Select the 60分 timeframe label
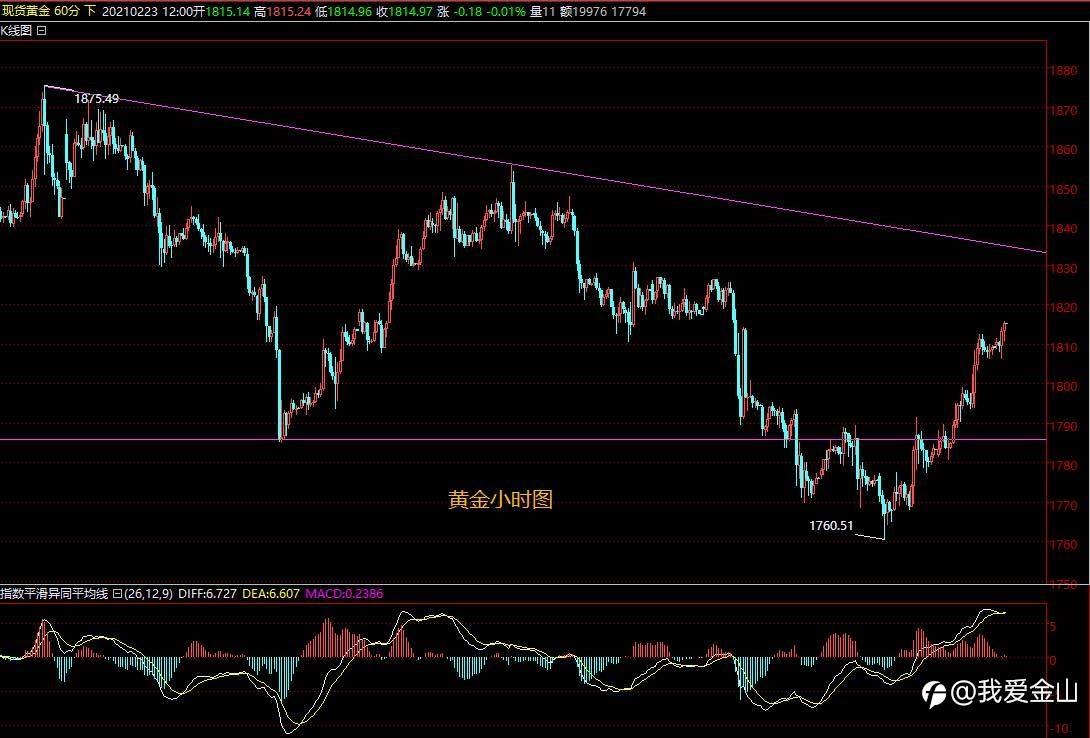This screenshot has height=738, width=1090. click(66, 11)
